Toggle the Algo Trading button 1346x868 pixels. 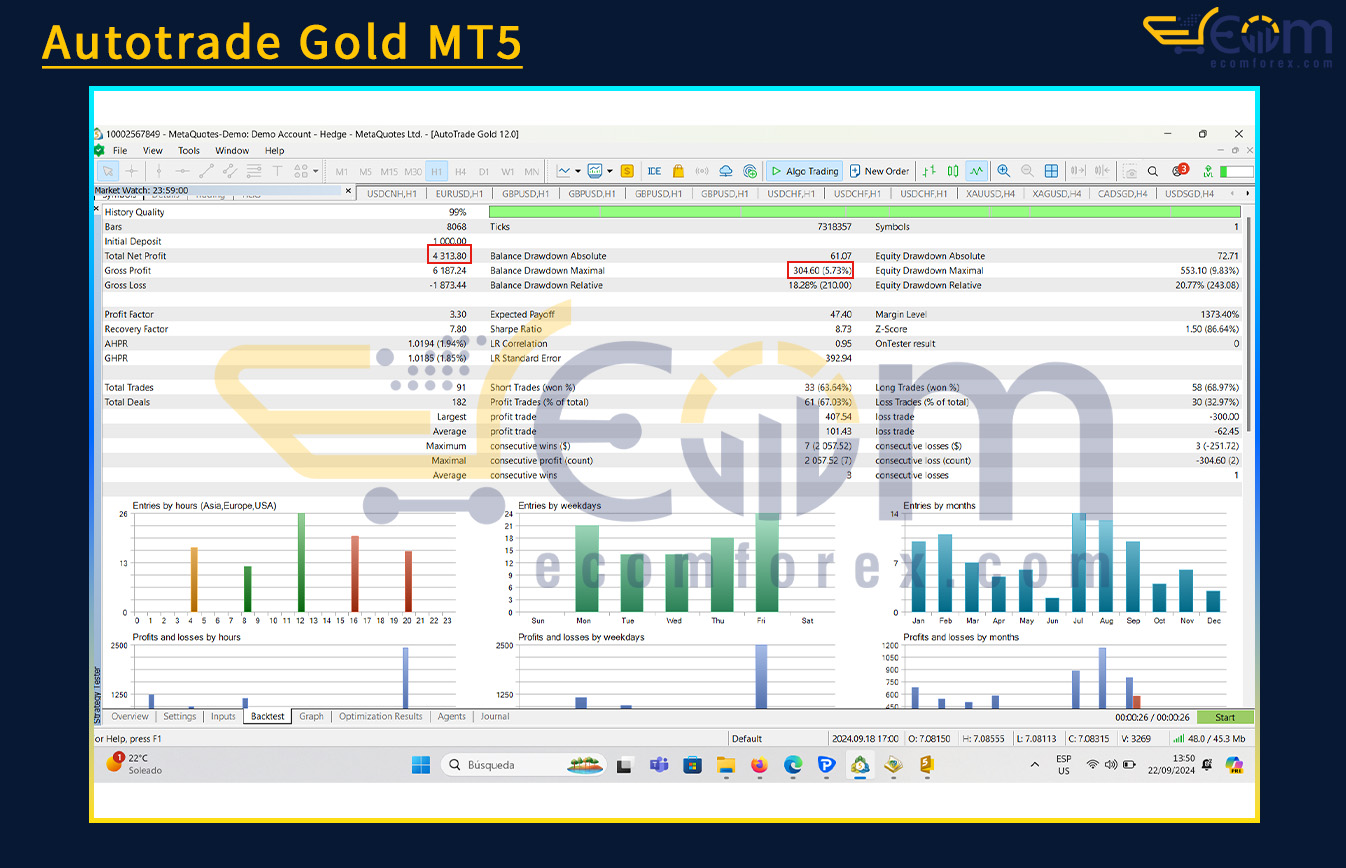click(x=804, y=171)
